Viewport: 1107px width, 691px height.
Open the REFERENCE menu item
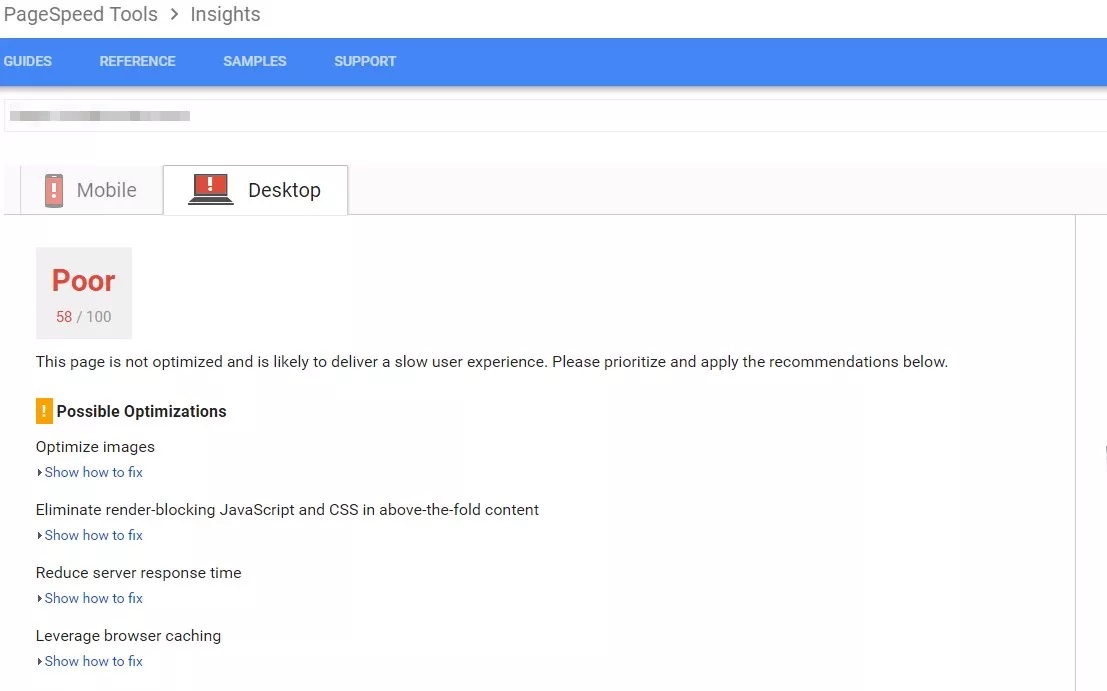coord(138,61)
